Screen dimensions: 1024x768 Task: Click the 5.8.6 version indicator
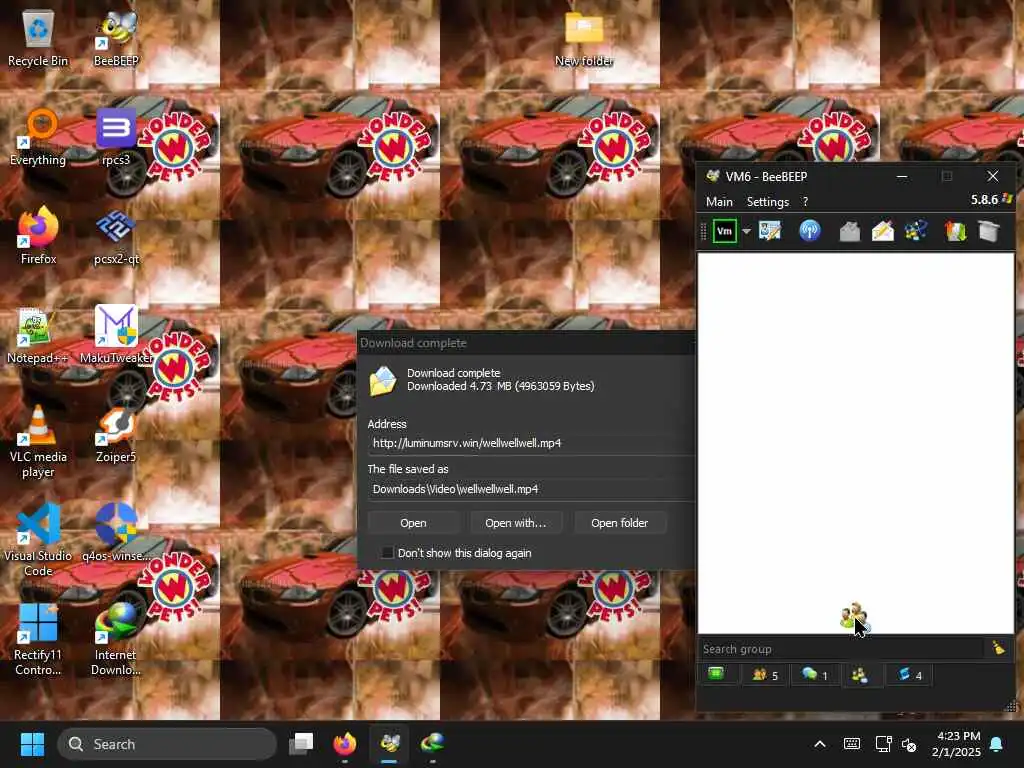(x=984, y=200)
